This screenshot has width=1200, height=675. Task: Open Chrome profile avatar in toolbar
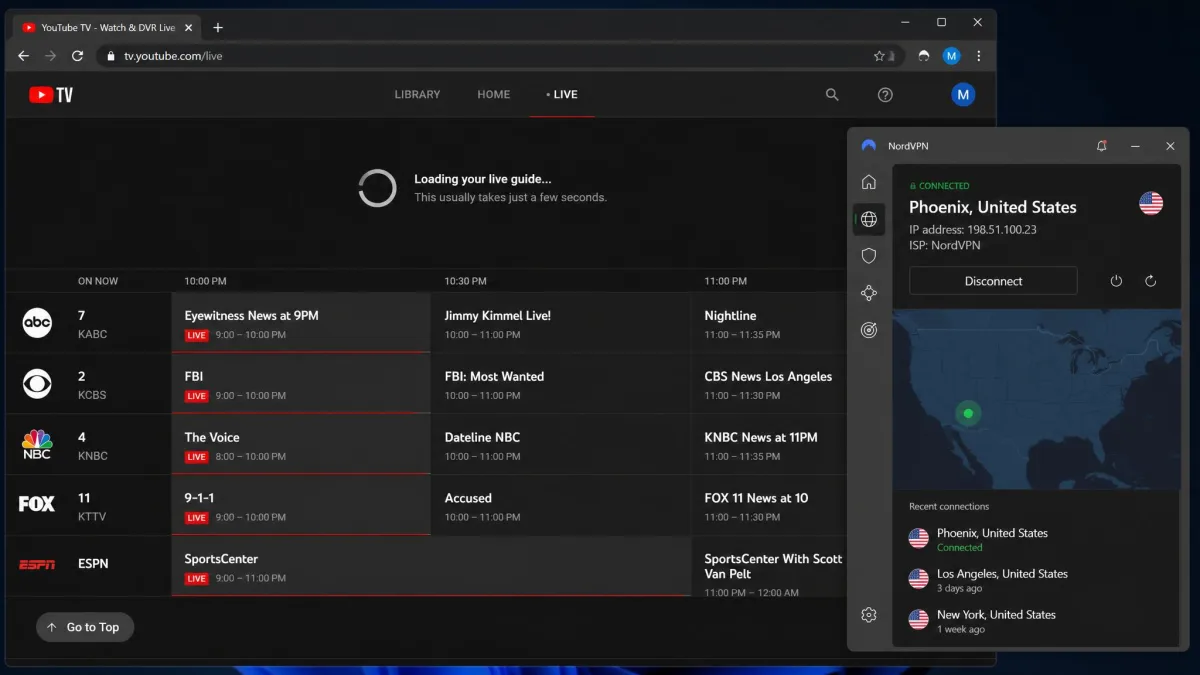[952, 56]
